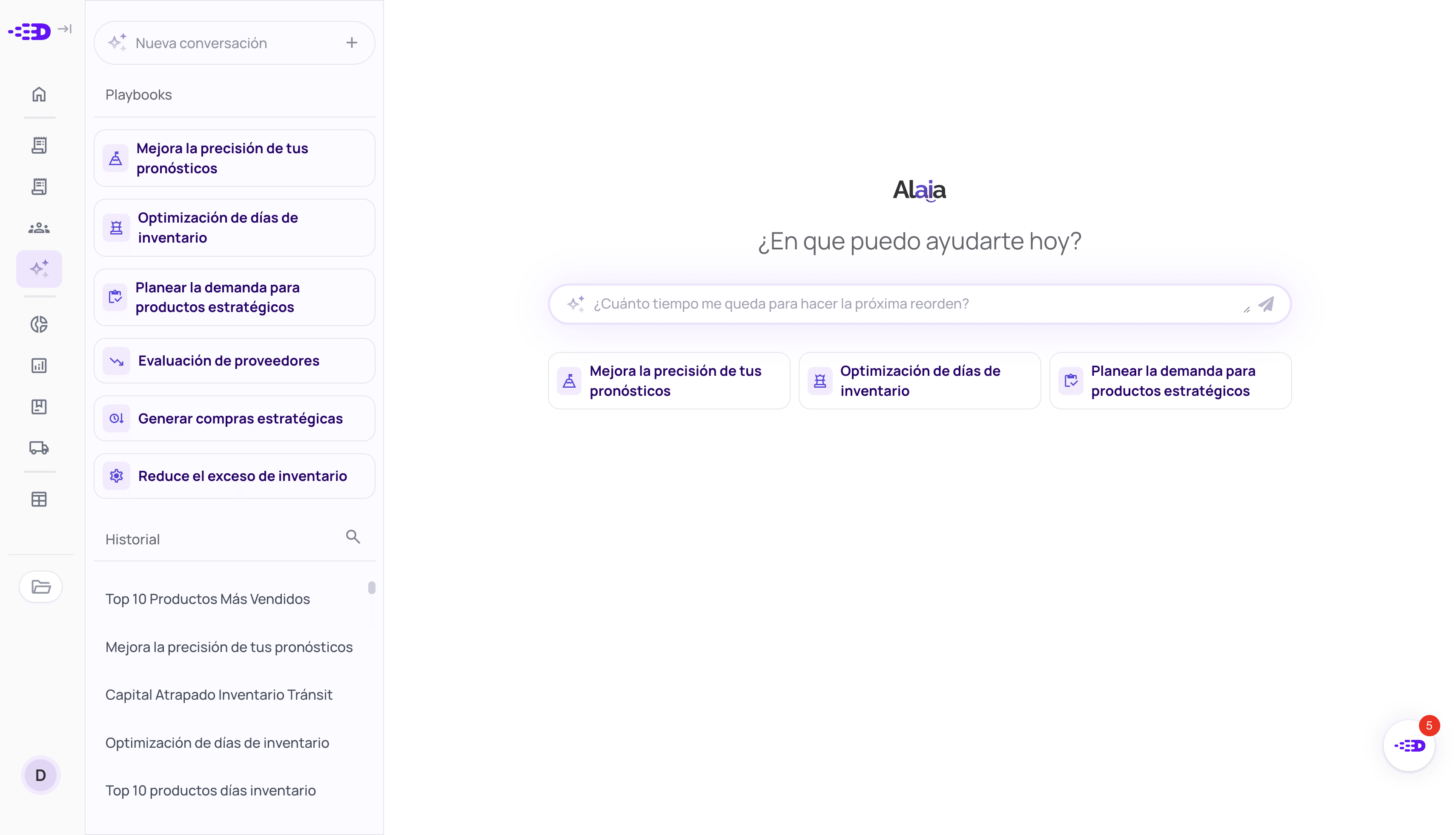Click the home icon in sidebar

click(39, 94)
